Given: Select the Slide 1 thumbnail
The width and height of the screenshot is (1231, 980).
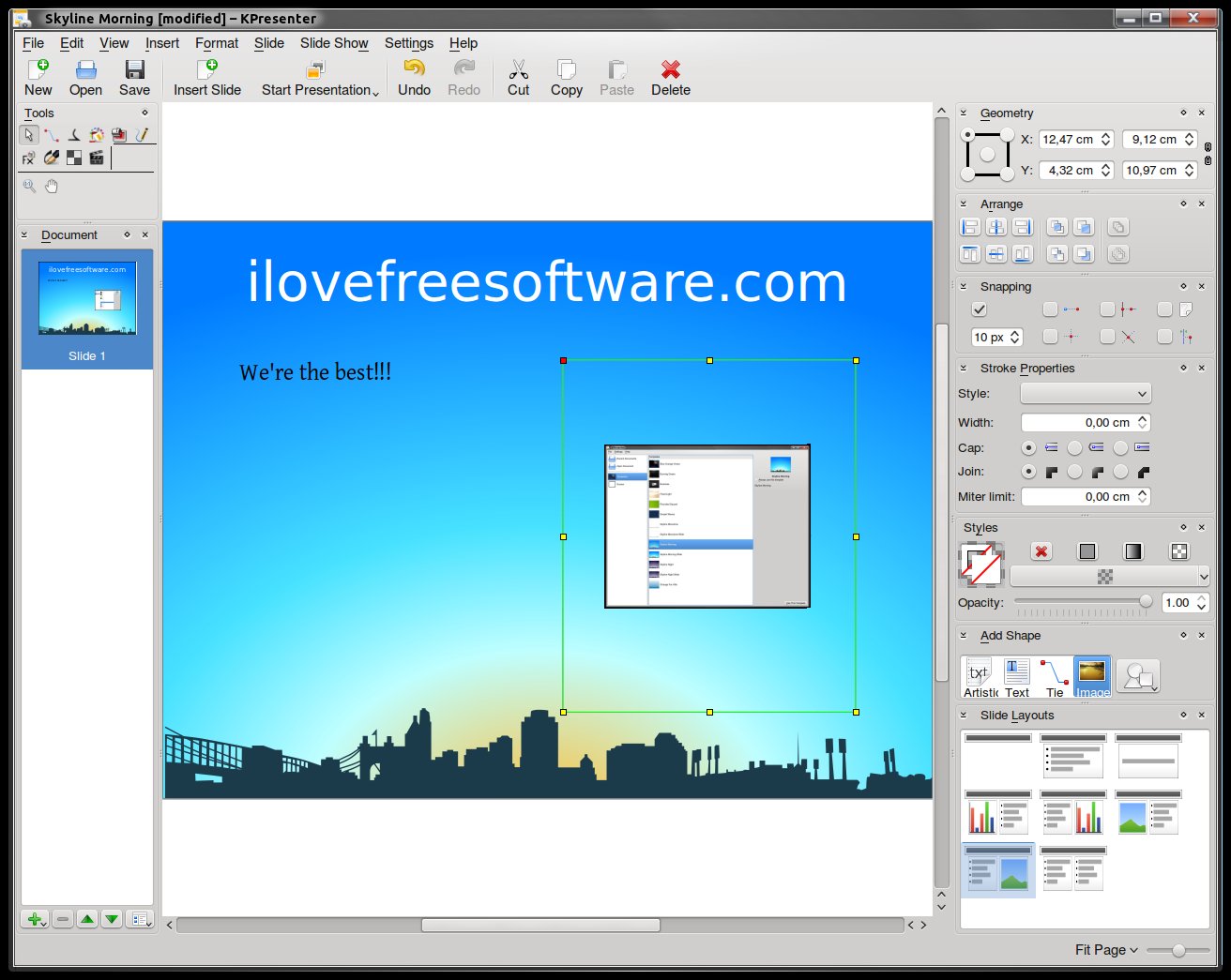Looking at the screenshot, I should coord(87,308).
